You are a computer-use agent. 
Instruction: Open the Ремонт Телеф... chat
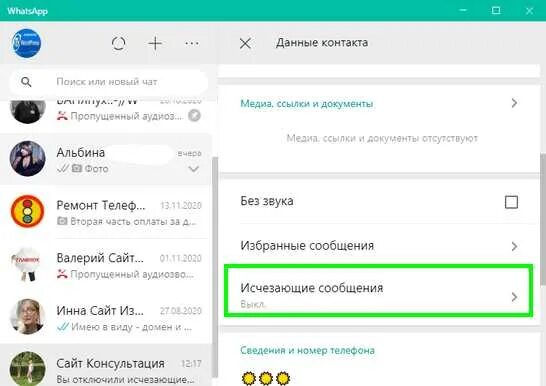(106, 212)
